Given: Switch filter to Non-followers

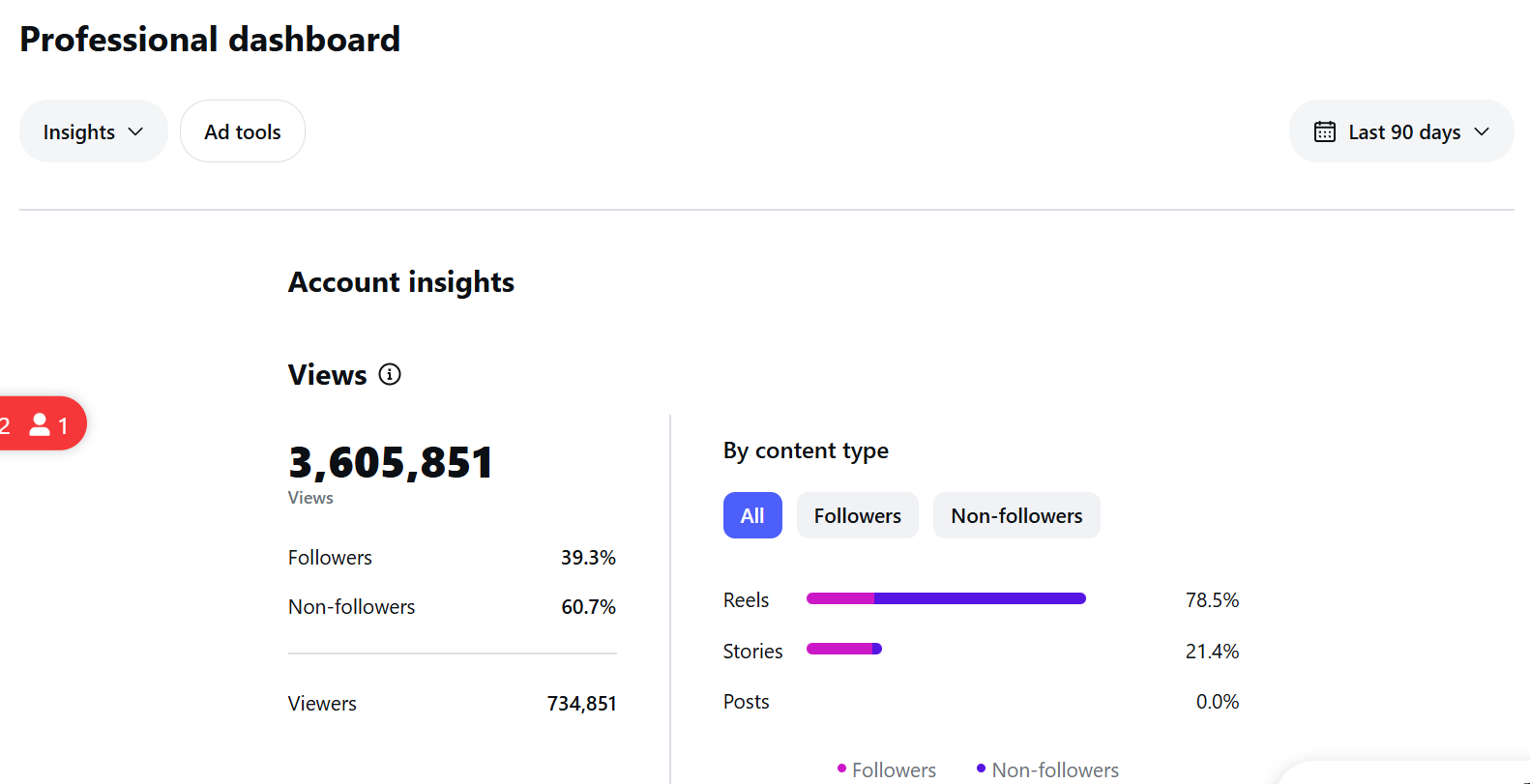Looking at the screenshot, I should 1016,515.
